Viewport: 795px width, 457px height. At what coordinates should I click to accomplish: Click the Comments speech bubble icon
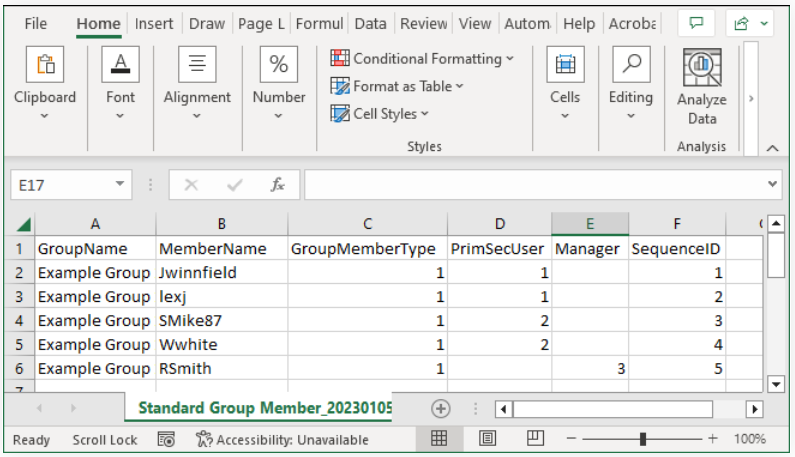click(696, 23)
